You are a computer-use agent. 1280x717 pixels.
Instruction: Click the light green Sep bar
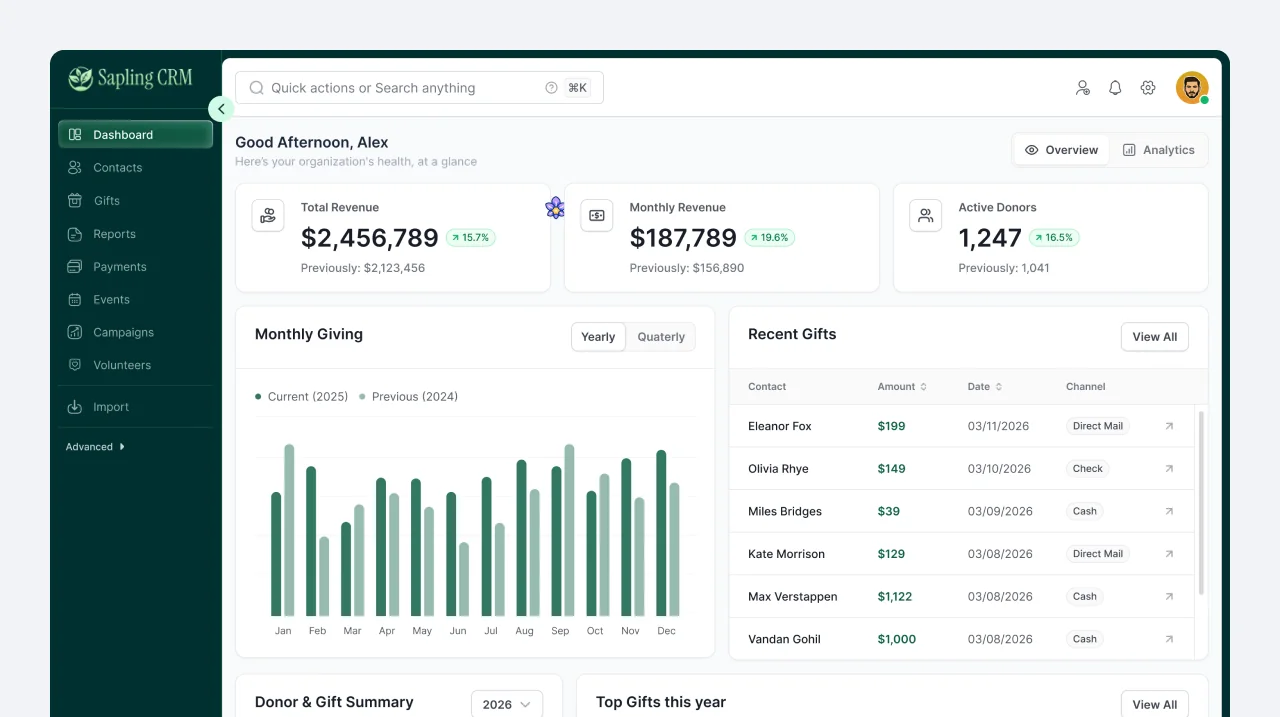tap(569, 530)
